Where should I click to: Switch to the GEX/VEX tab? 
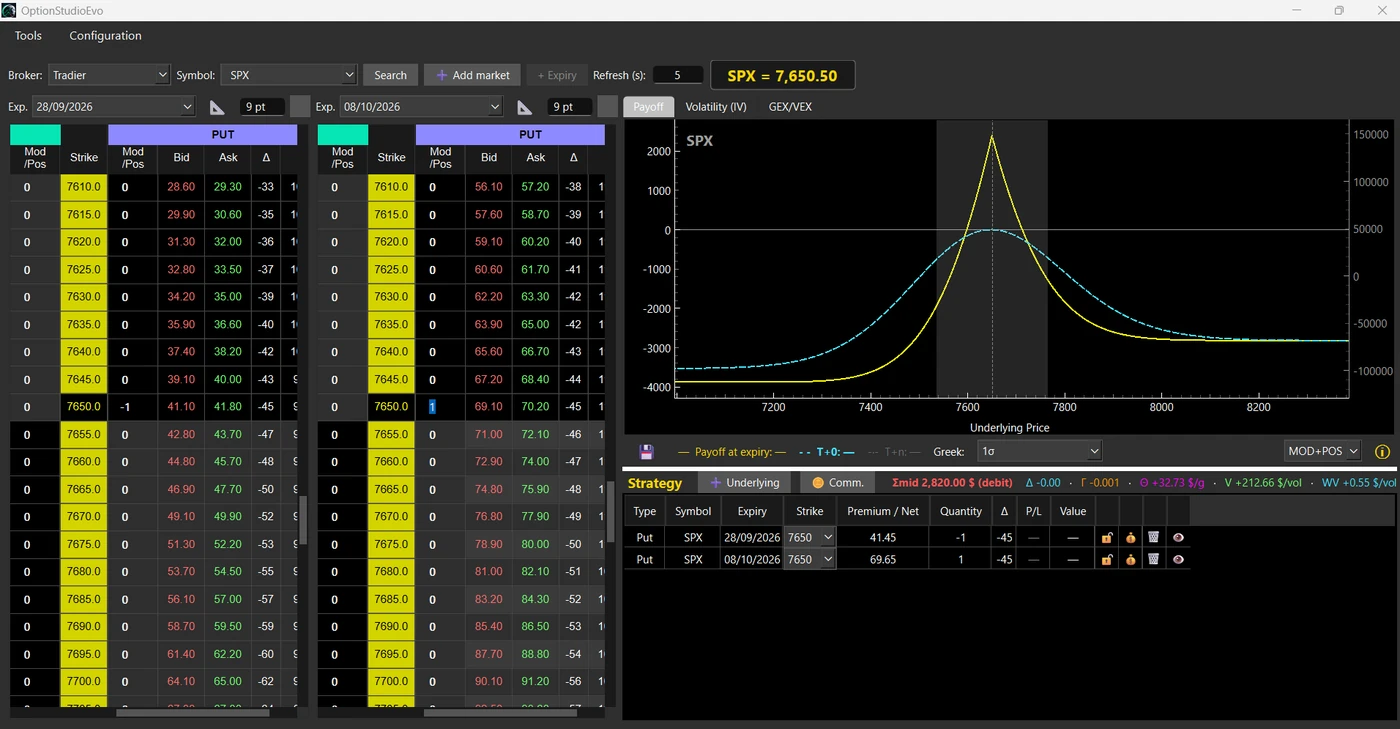tap(790, 107)
